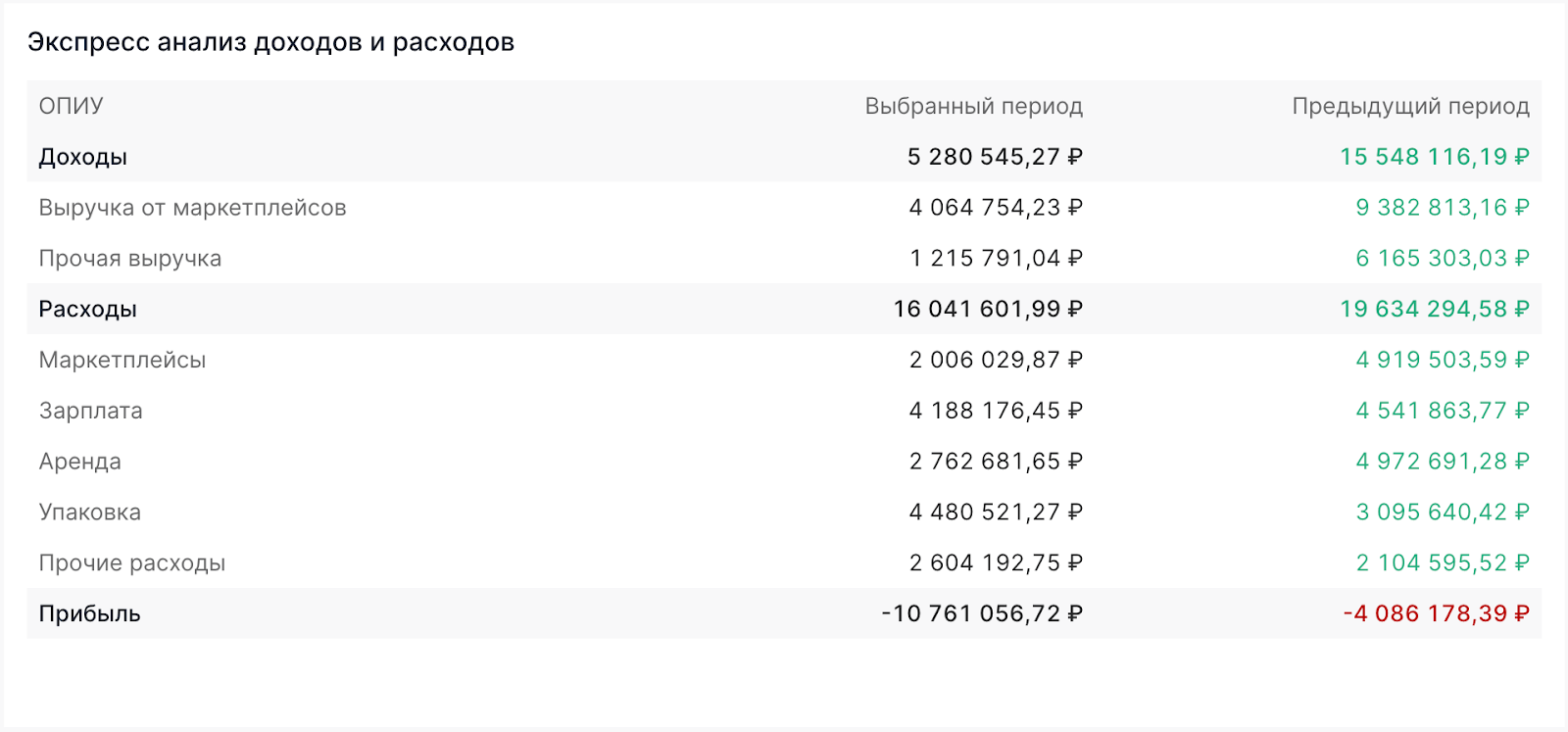This screenshot has width=1568, height=732.
Task: Click the negative profit value -10 761 056,72 ₽
Action: pos(981,614)
